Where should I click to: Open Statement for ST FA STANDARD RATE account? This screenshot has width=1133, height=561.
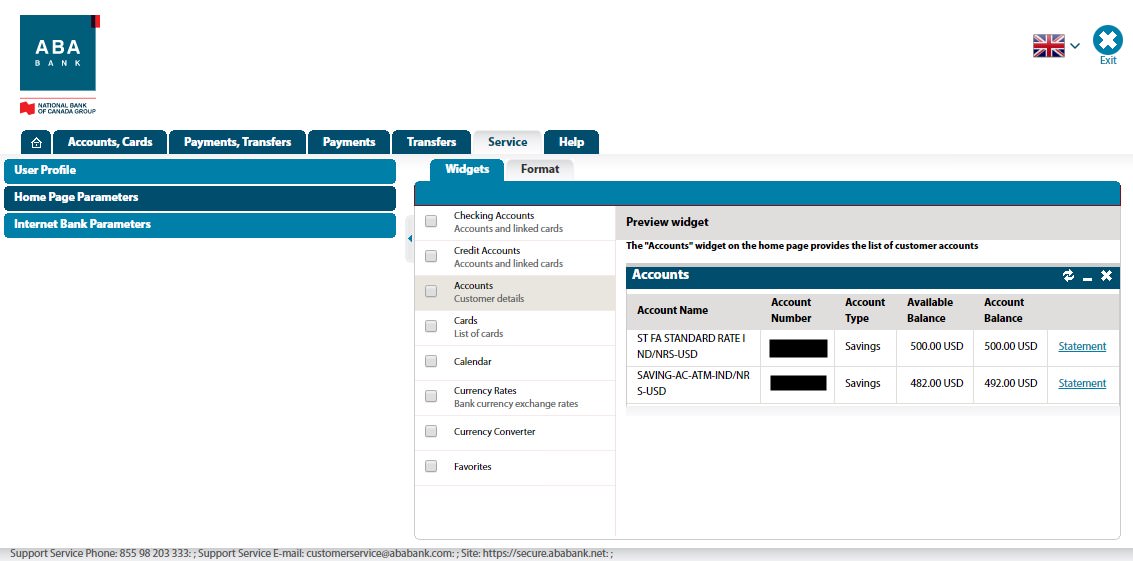(x=1082, y=347)
